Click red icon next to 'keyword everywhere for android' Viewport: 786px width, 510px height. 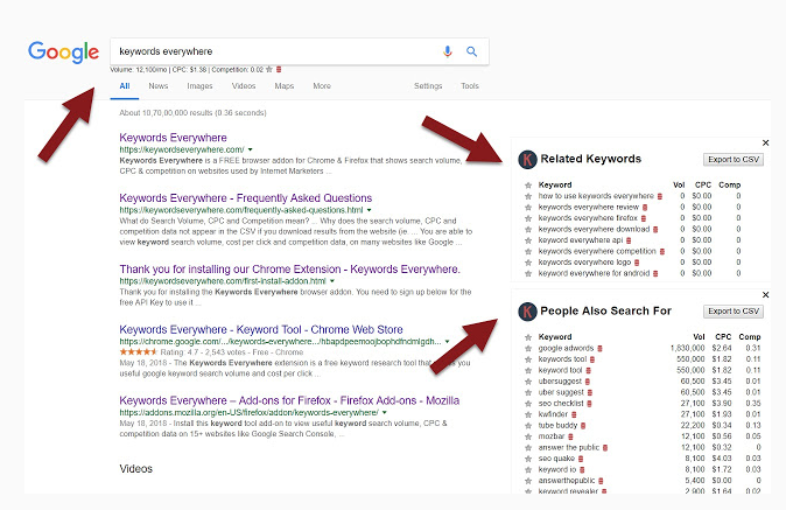[655, 274]
